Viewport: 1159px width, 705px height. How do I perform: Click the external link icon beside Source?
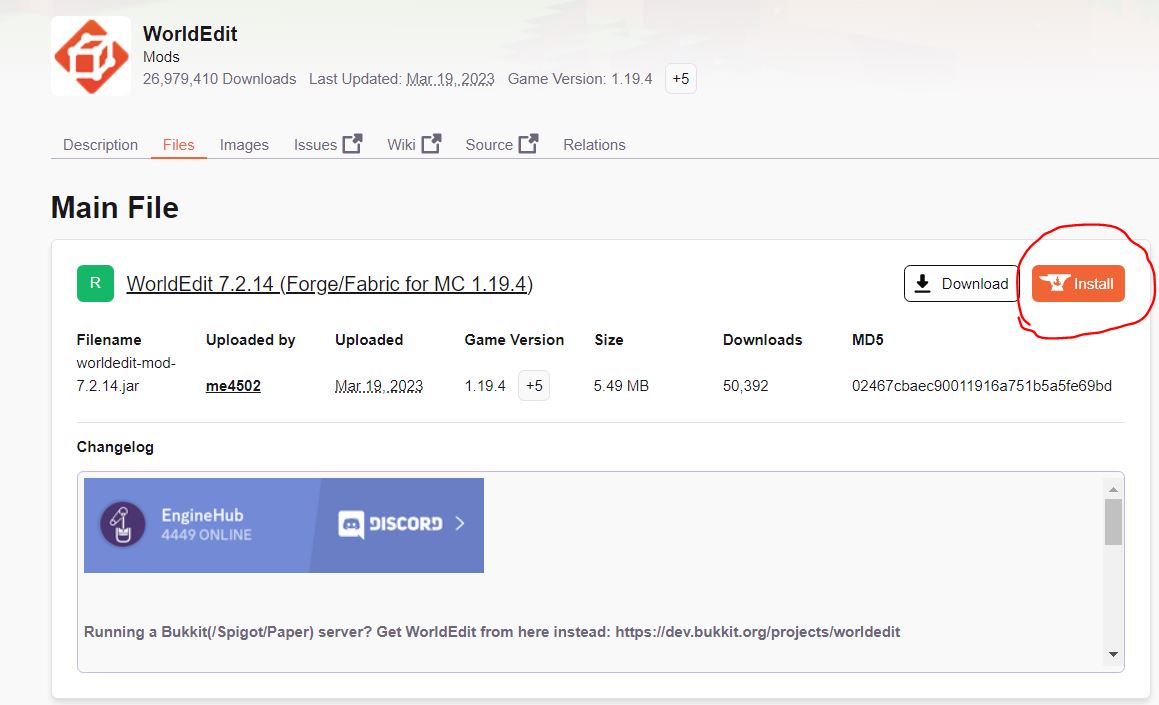[528, 143]
